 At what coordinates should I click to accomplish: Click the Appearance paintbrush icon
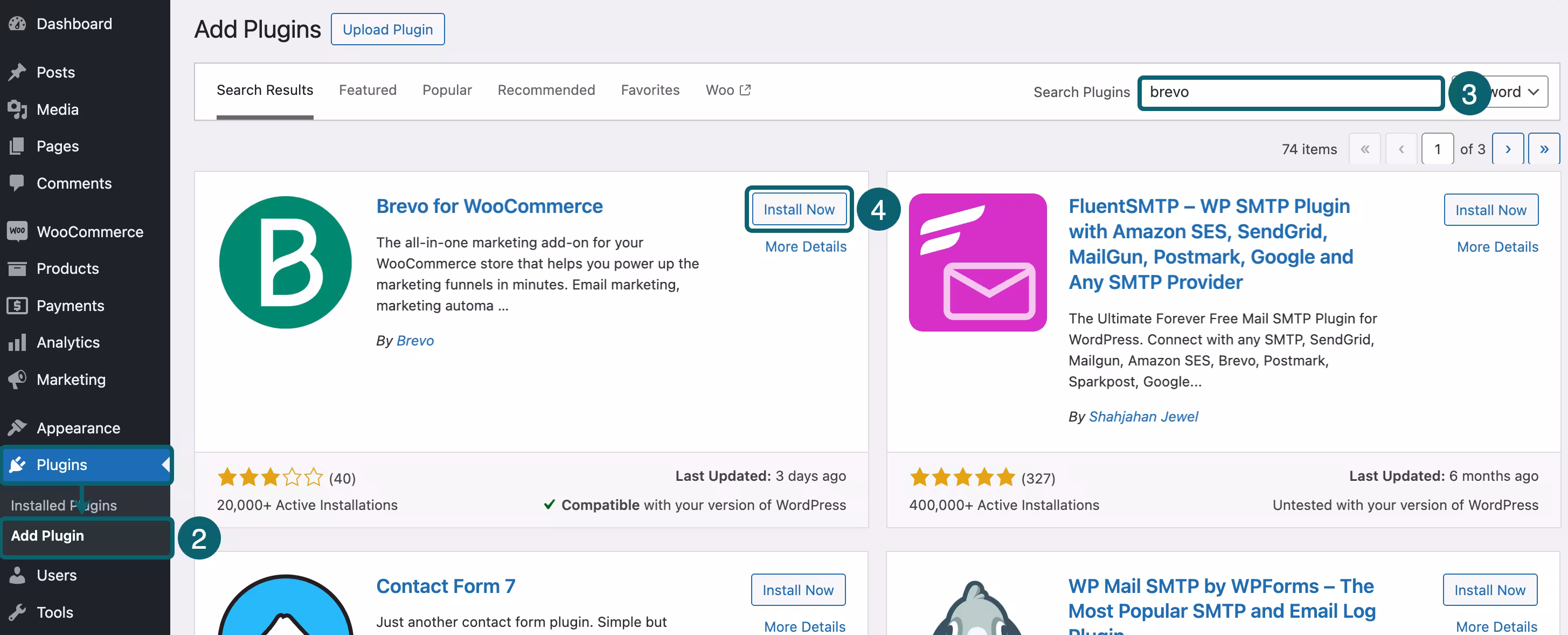pyautogui.click(x=17, y=428)
